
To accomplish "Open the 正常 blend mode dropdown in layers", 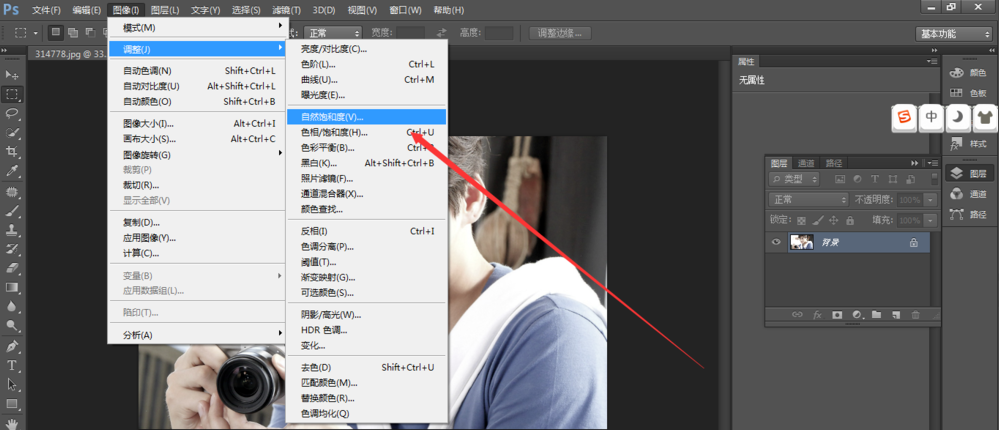I will click(809, 199).
